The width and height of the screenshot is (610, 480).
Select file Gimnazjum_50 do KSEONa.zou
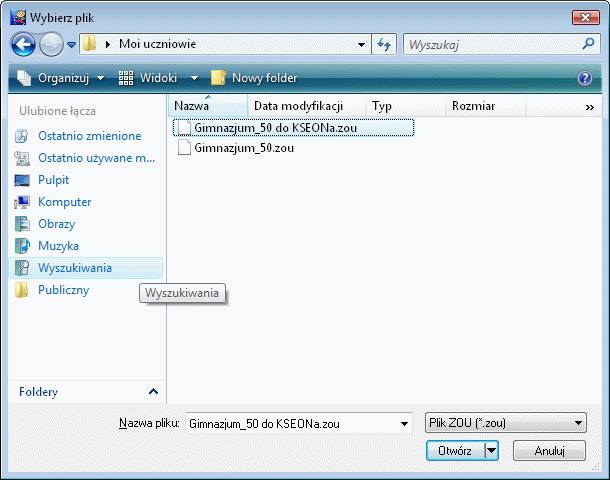(x=293, y=128)
